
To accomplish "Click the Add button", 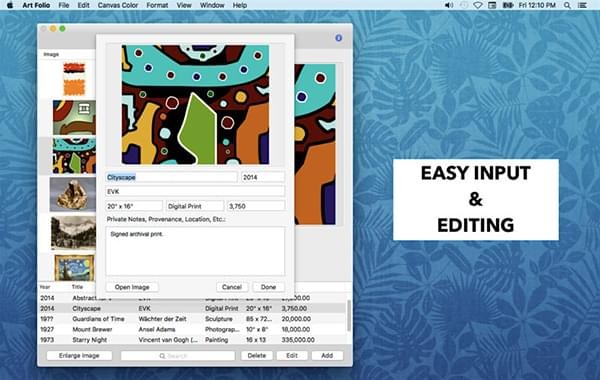I will (x=327, y=356).
